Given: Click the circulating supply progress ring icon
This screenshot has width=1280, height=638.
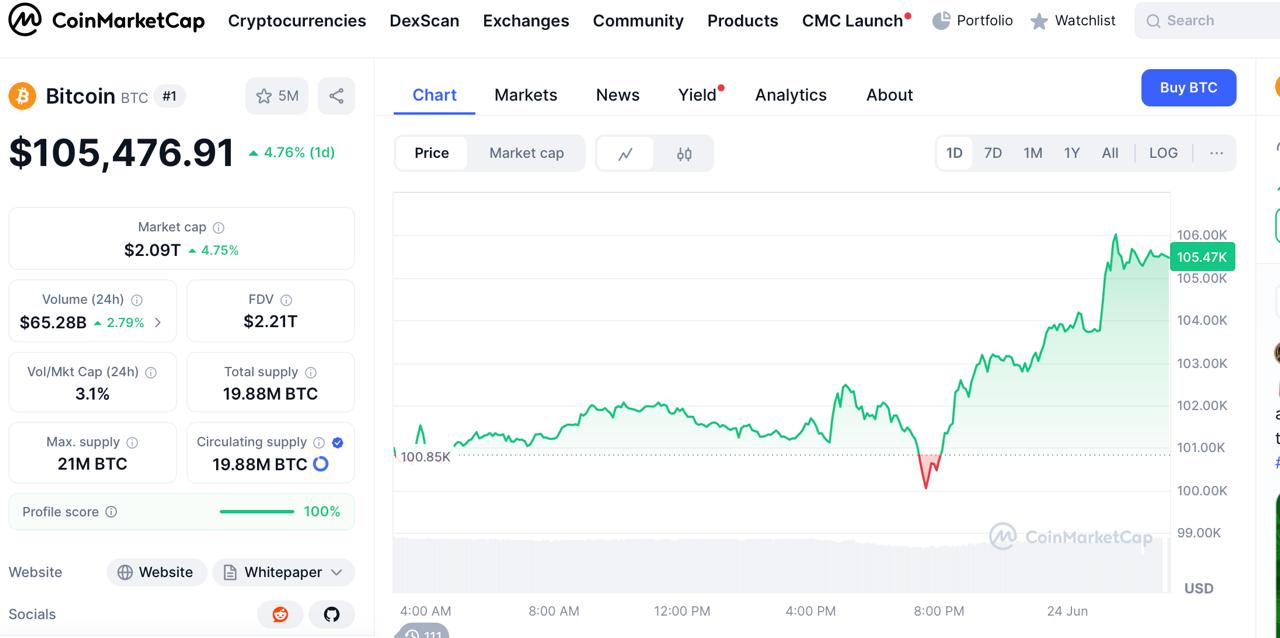Looking at the screenshot, I should point(321,464).
